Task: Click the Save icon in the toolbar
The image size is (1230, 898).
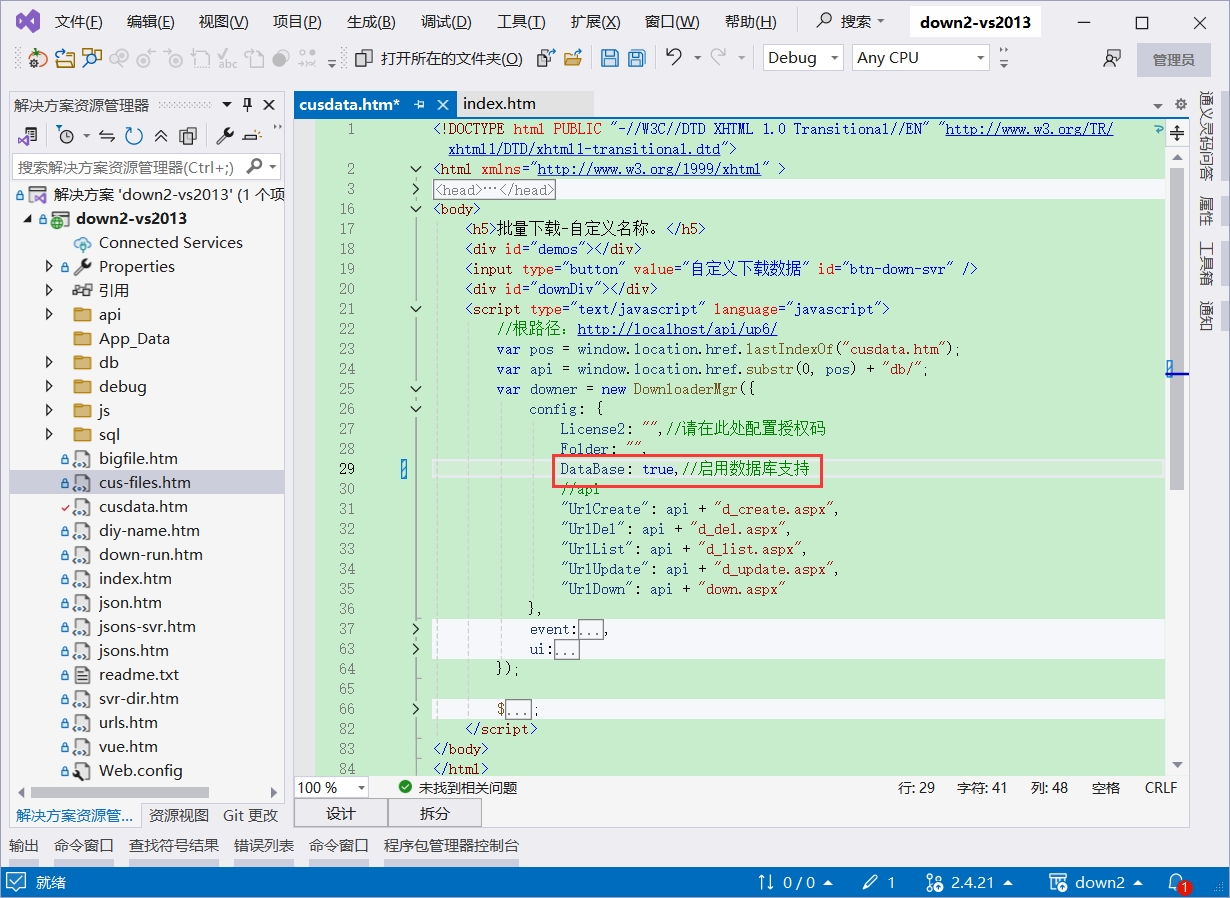Action: point(609,58)
